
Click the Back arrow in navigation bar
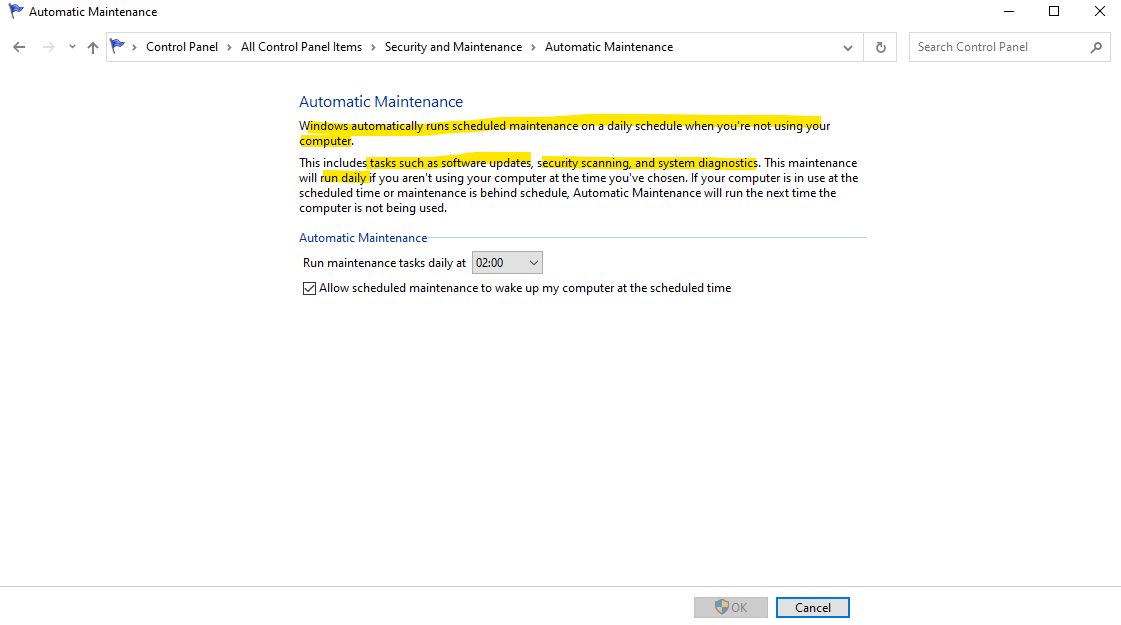click(x=19, y=47)
